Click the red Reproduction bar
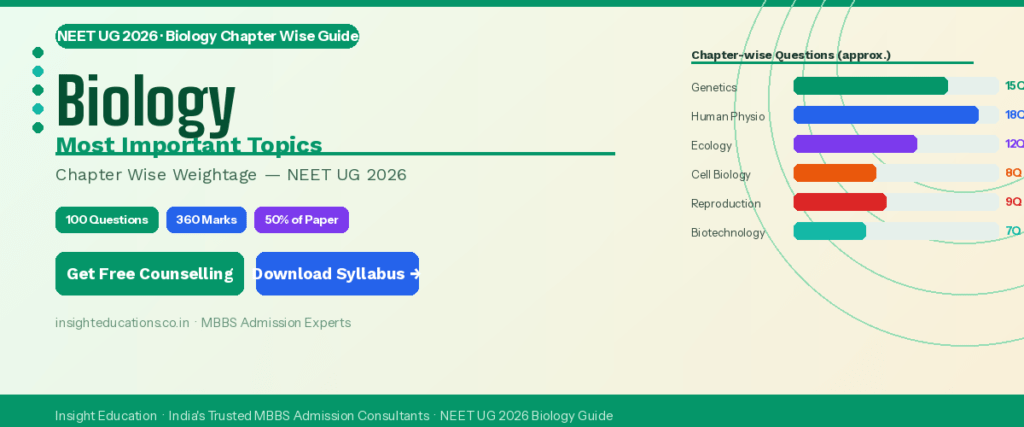1024x427 pixels. click(x=839, y=202)
